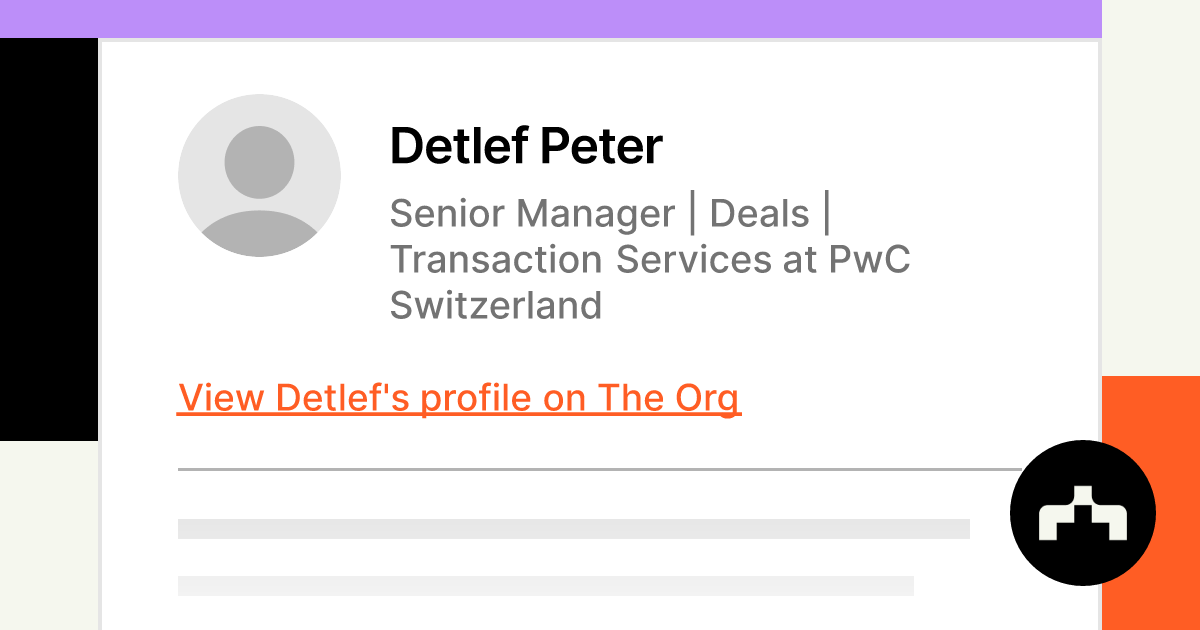
Task: Click the horizontal divider line under the link
Action: tap(600, 469)
